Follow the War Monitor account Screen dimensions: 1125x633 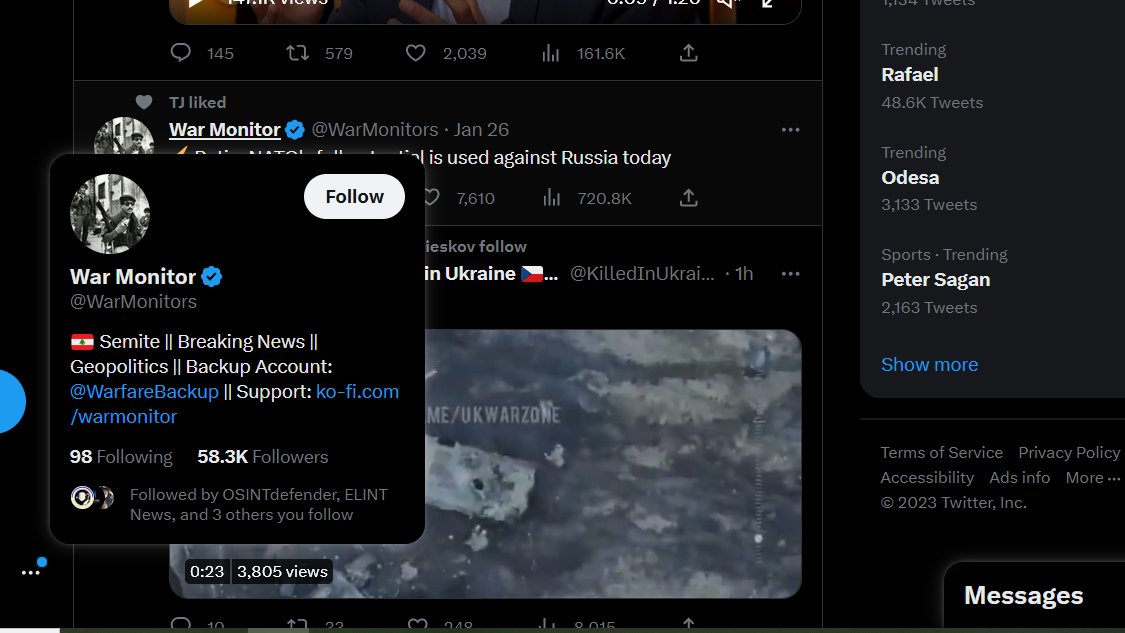pos(354,197)
